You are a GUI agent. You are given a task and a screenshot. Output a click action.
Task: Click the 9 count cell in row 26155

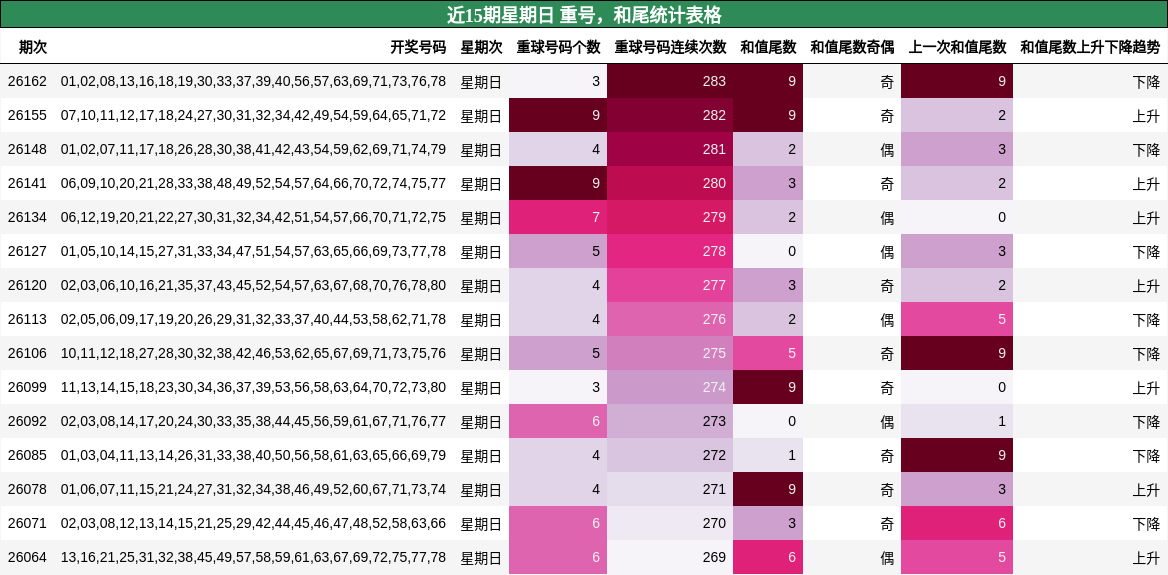pos(558,115)
